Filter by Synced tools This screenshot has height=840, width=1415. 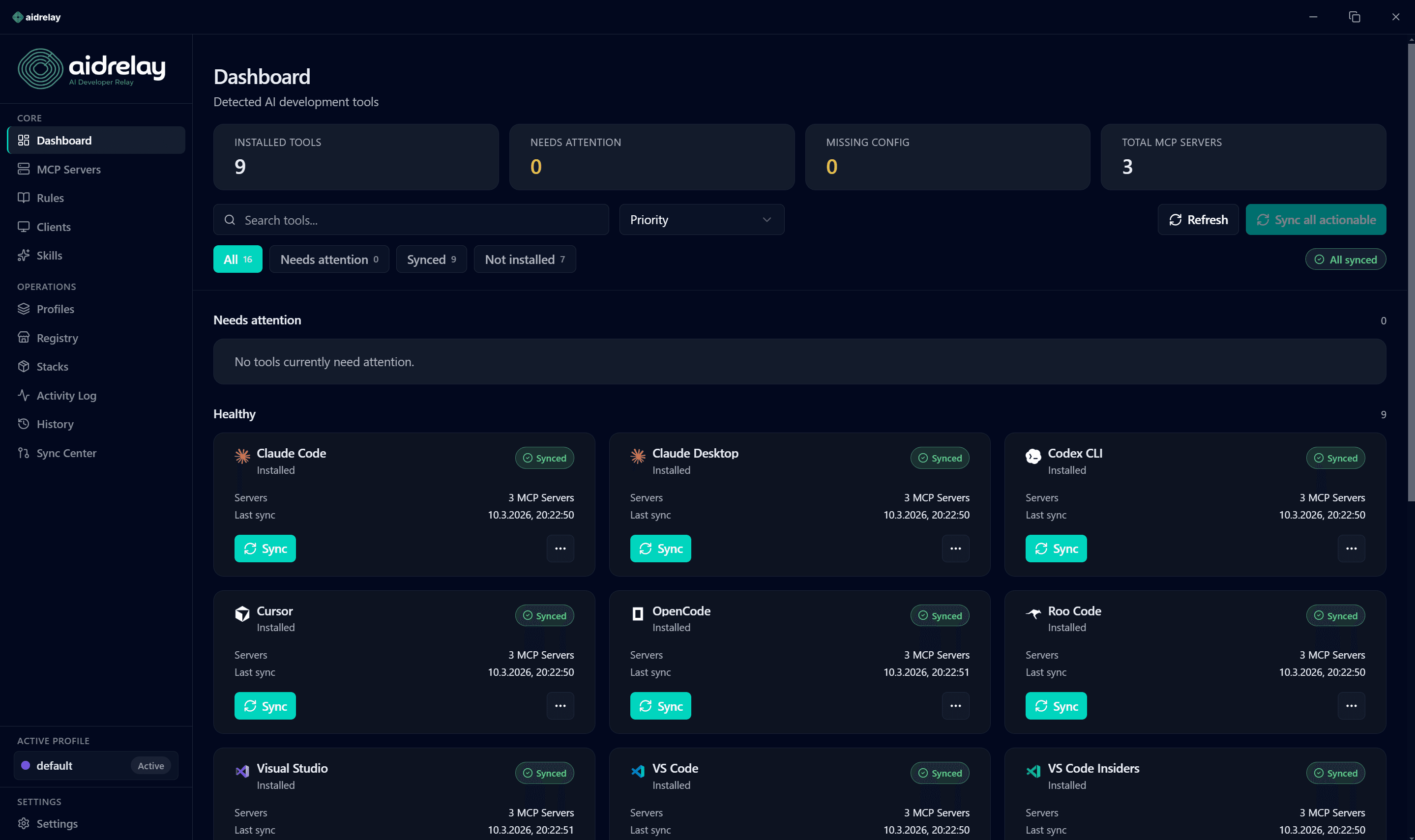tap(432, 259)
